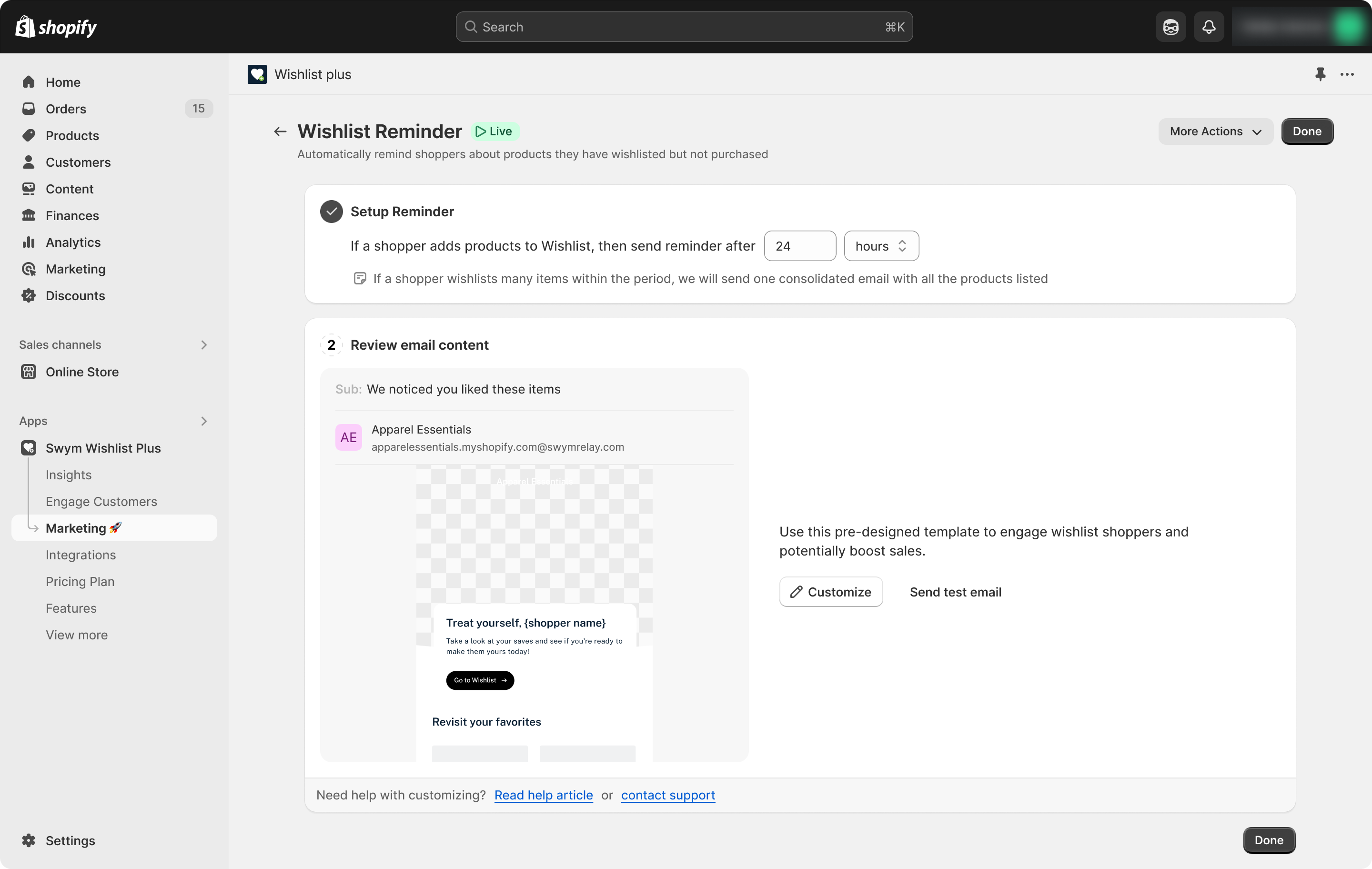Click the Customize button
This screenshot has width=1372, height=869.
pos(831,592)
